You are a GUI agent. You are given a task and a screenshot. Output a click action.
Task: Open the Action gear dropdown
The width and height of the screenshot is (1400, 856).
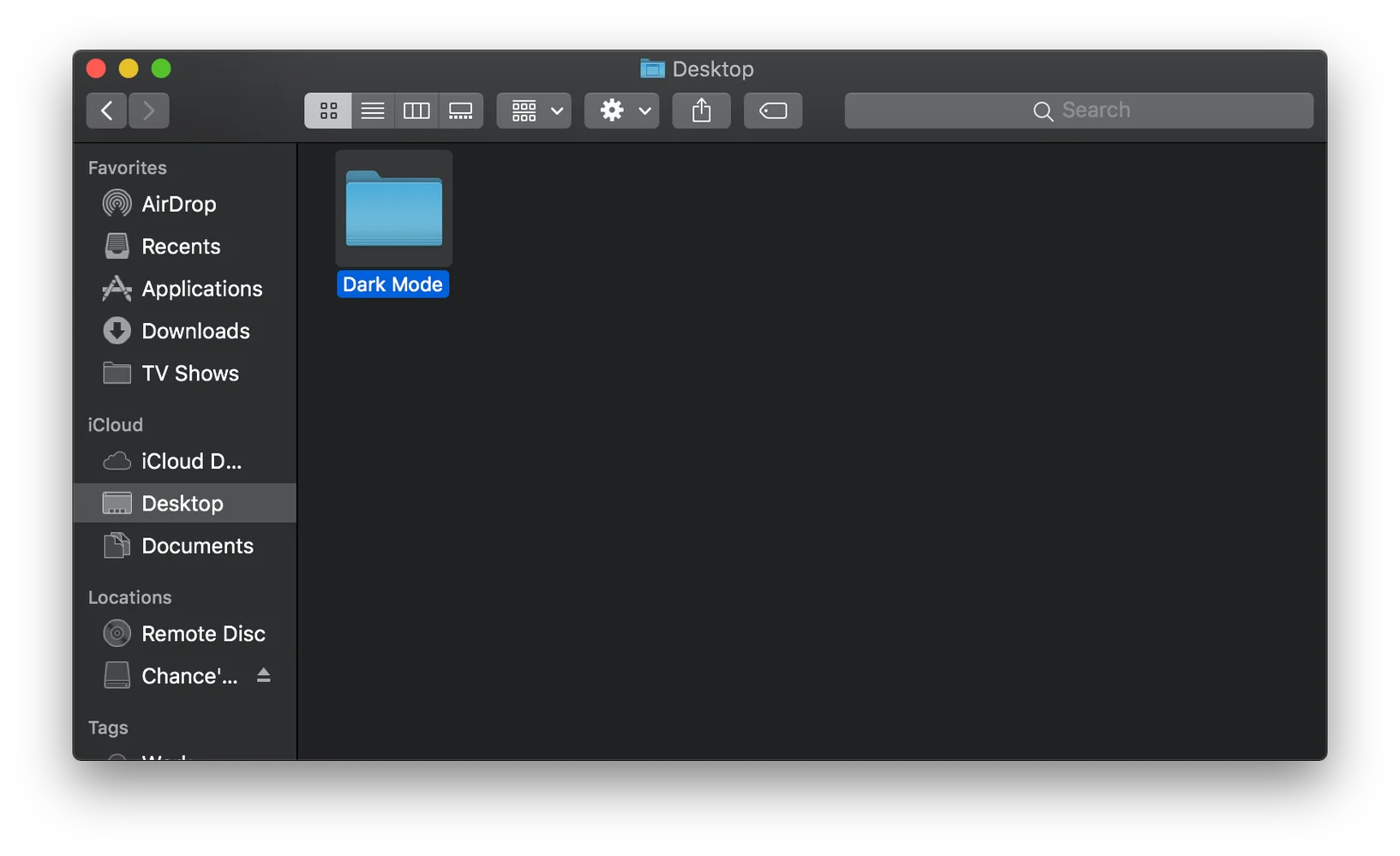tap(612, 111)
